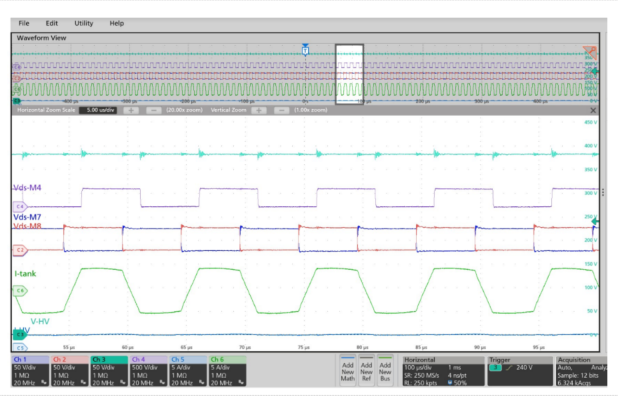Click the (1.00x zoom) vertical label
618x399 pixels.
(311, 110)
